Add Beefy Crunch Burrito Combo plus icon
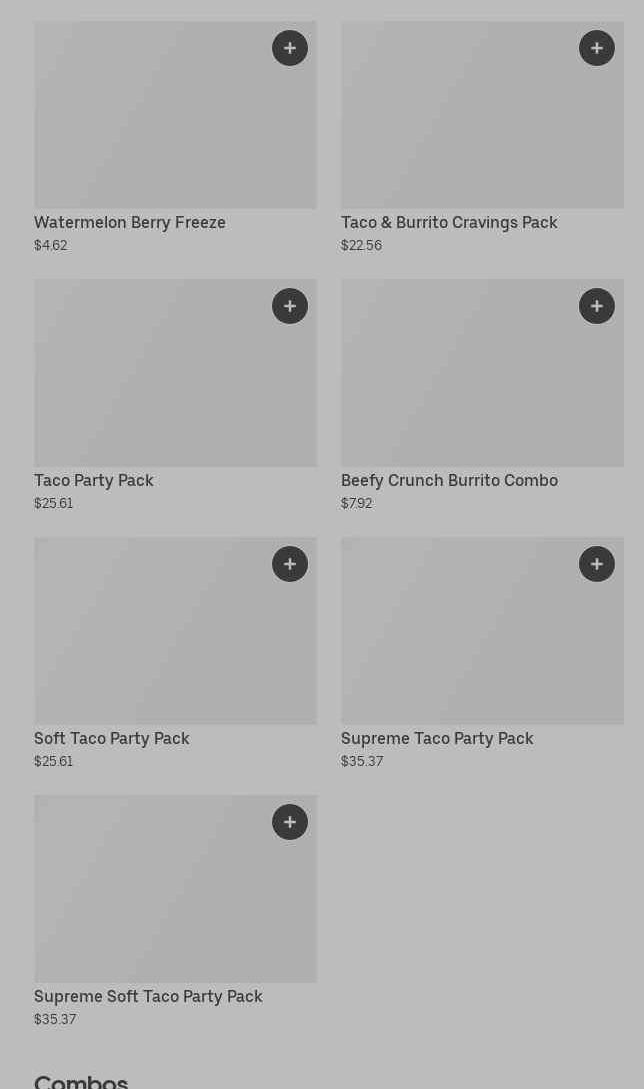Screen dimensions: 644x1089 click(x=597, y=306)
